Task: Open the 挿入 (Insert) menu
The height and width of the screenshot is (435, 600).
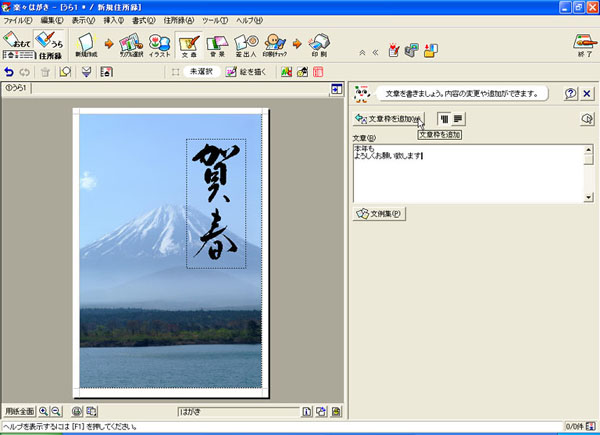Action: pos(113,20)
